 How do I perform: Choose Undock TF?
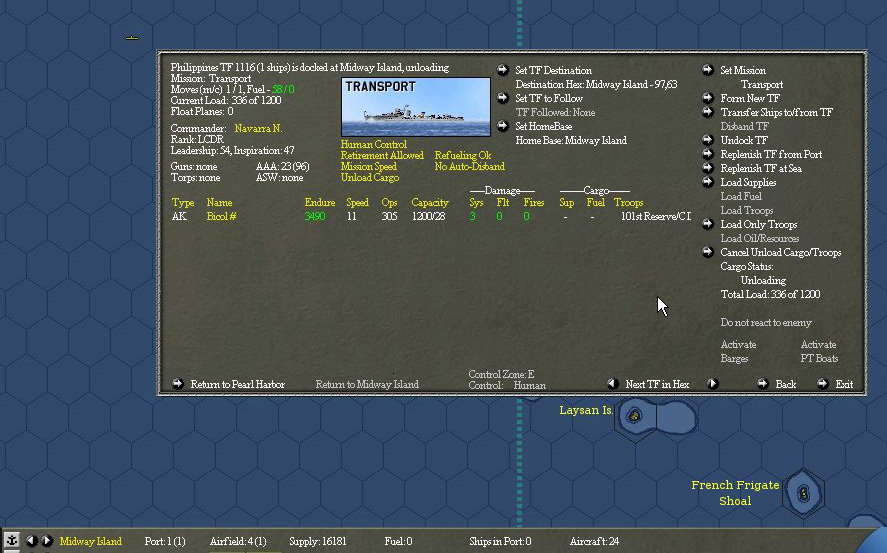(744, 140)
